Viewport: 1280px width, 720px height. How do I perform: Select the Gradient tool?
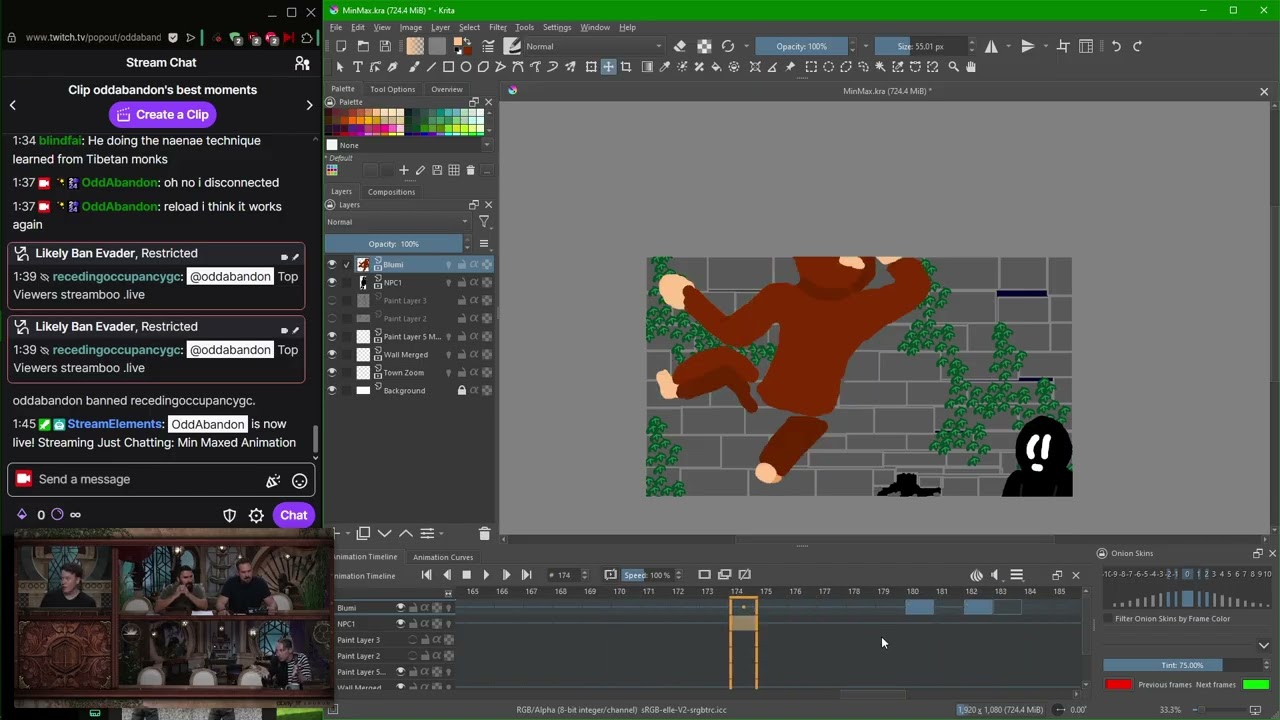pyautogui.click(x=647, y=67)
